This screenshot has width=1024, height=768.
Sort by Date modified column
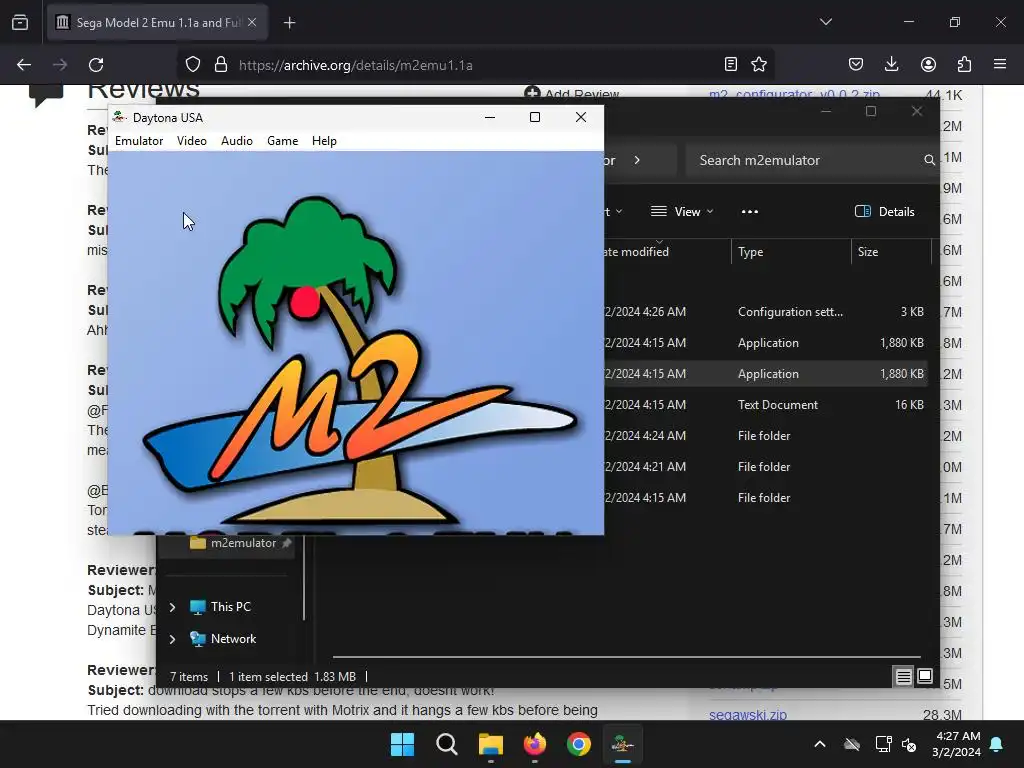666,252
